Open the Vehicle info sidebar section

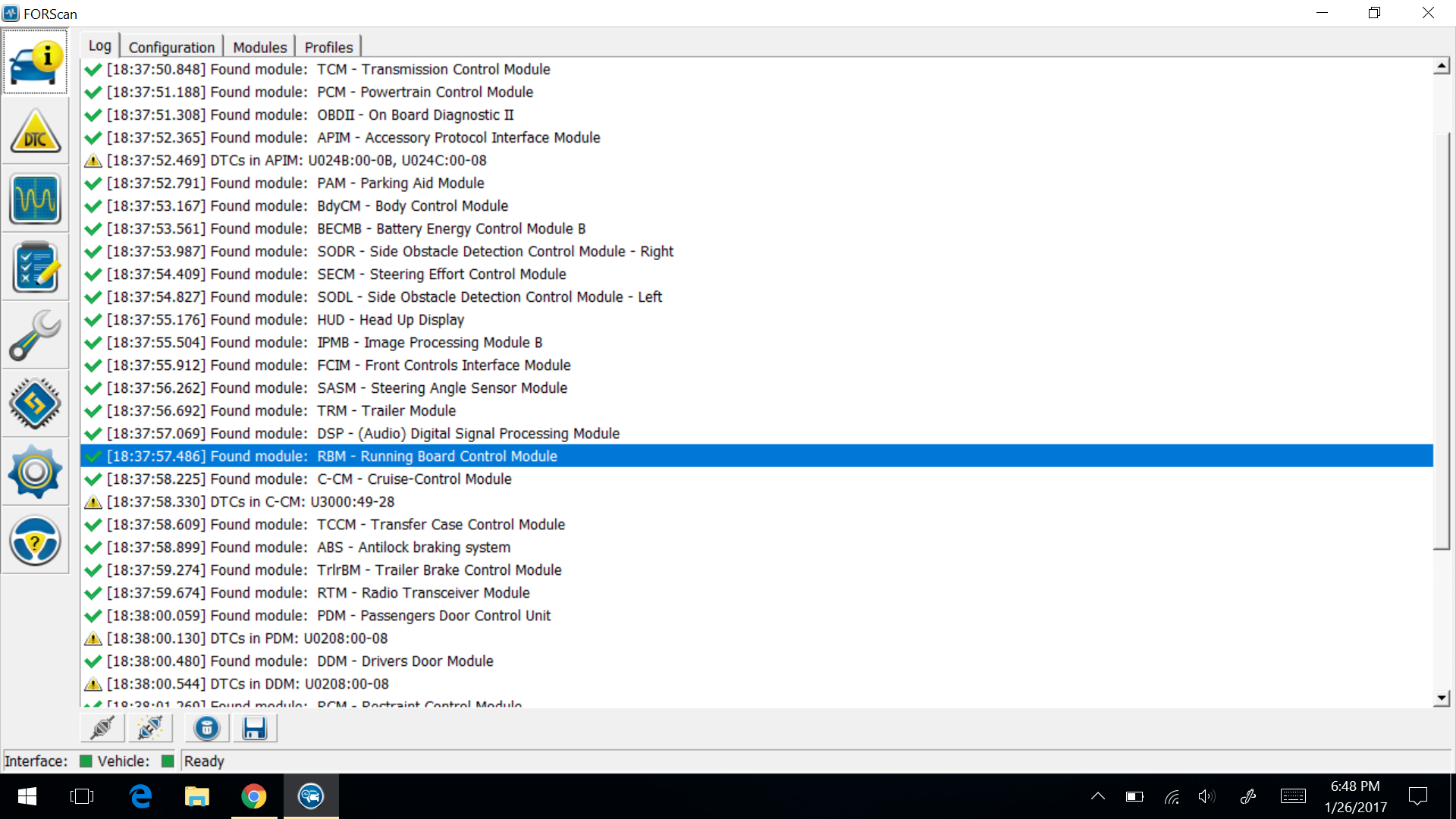(x=35, y=62)
